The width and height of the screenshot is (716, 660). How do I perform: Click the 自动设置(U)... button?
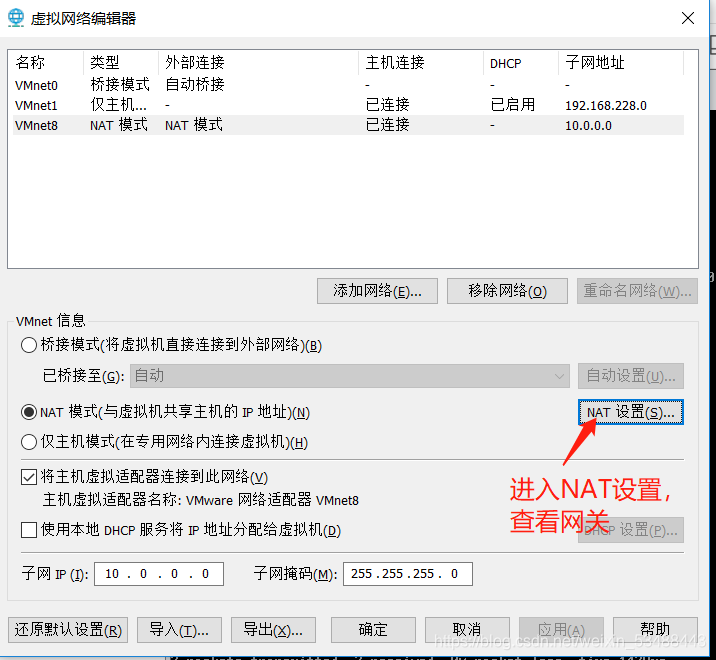pyautogui.click(x=631, y=376)
